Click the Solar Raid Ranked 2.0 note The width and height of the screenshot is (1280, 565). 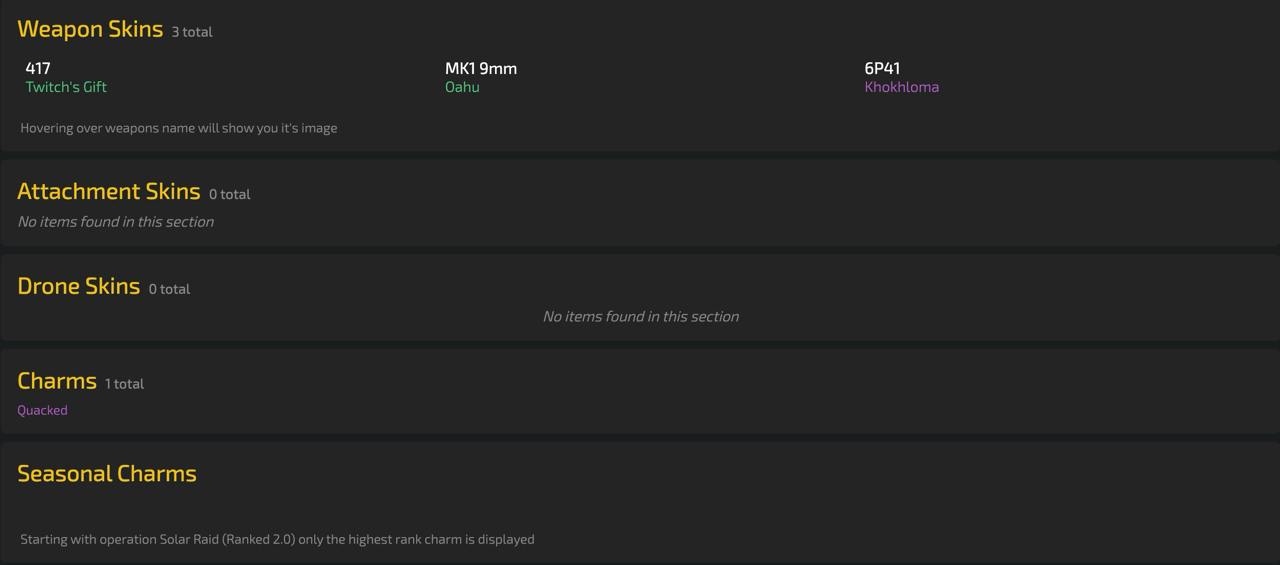pyautogui.click(x=277, y=539)
